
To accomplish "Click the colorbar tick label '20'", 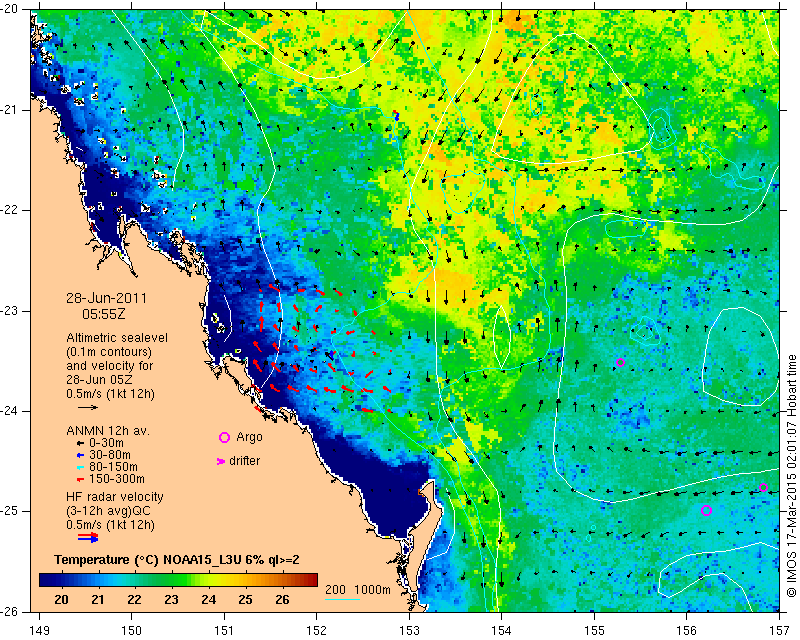I will tap(61, 600).
